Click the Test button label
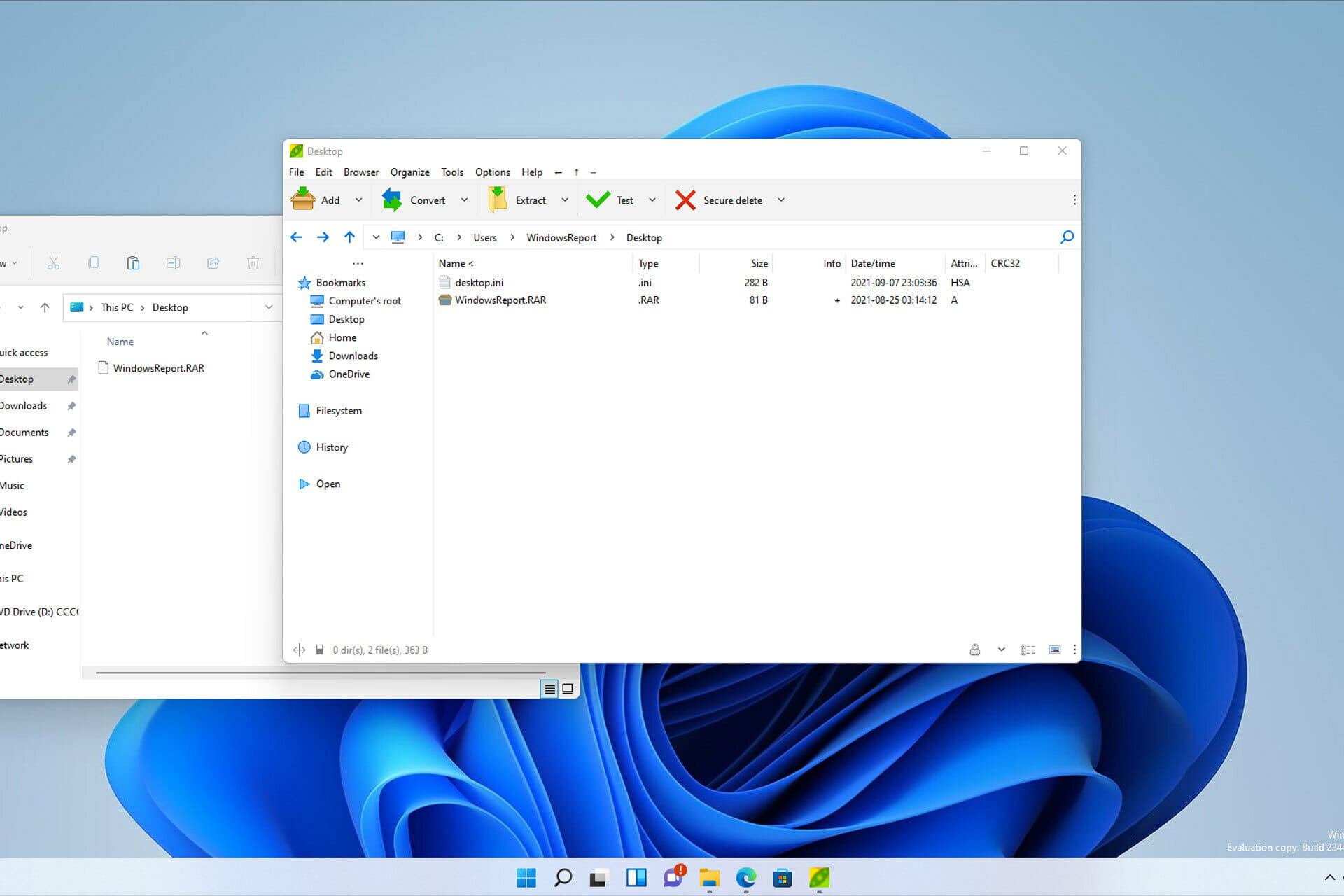Viewport: 1344px width, 896px height. click(x=624, y=199)
